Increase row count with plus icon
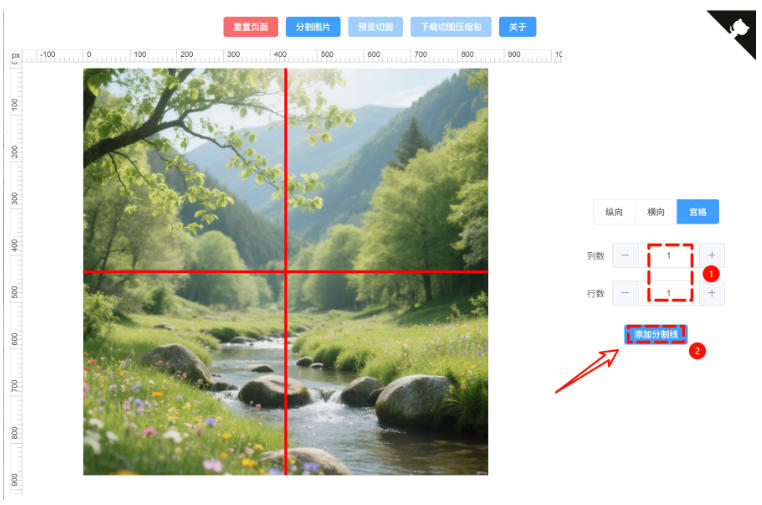762x505 pixels. coord(711,293)
